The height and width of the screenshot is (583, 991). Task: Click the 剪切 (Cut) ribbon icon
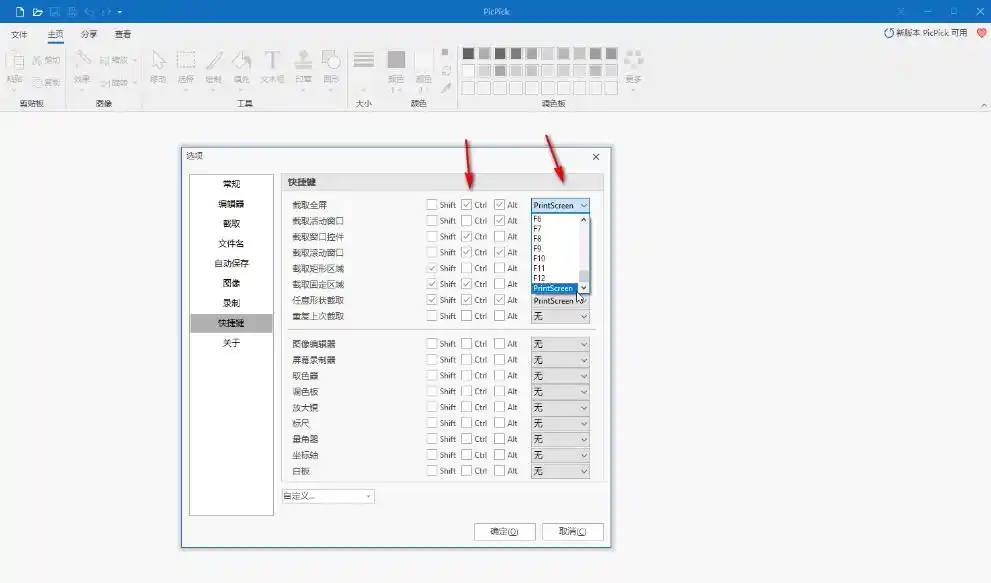(x=46, y=60)
